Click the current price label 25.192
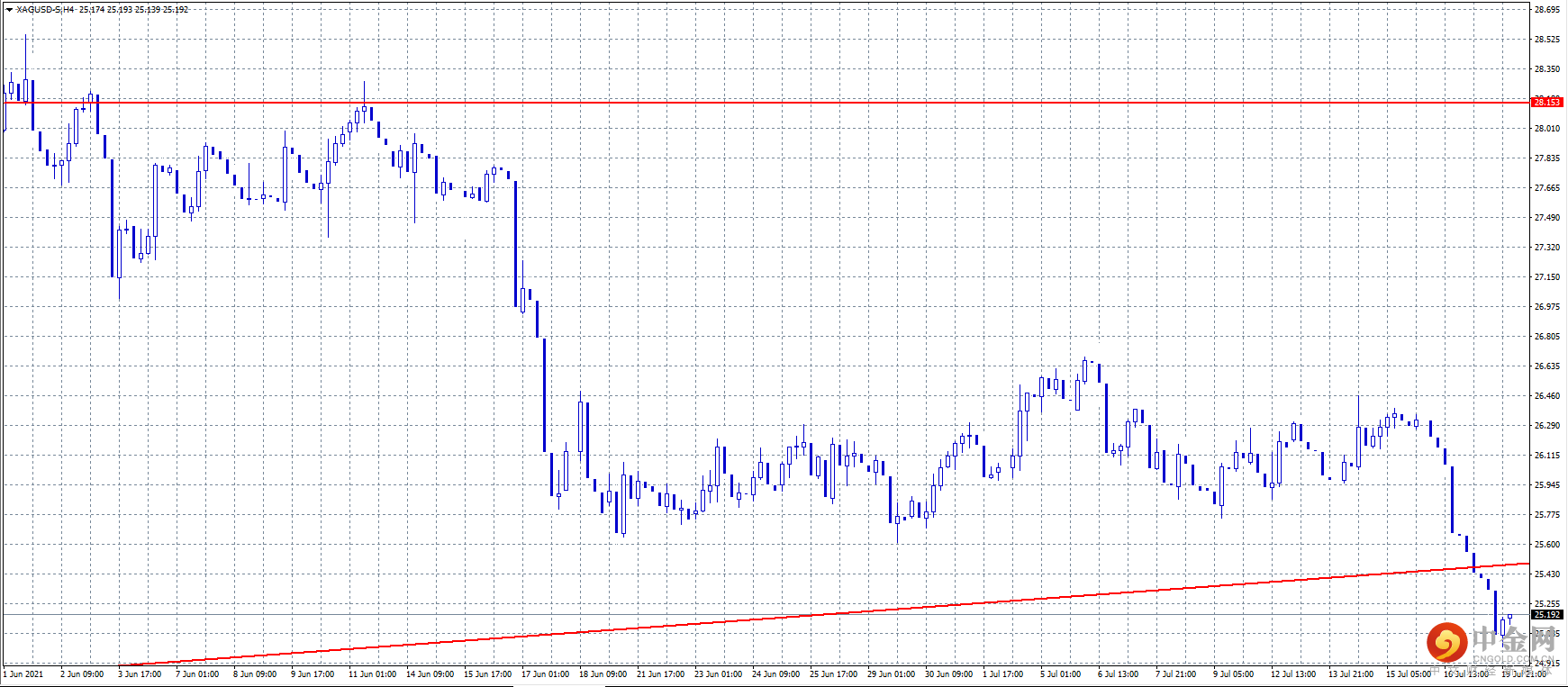Image resolution: width=1568 pixels, height=687 pixels. click(x=1547, y=615)
